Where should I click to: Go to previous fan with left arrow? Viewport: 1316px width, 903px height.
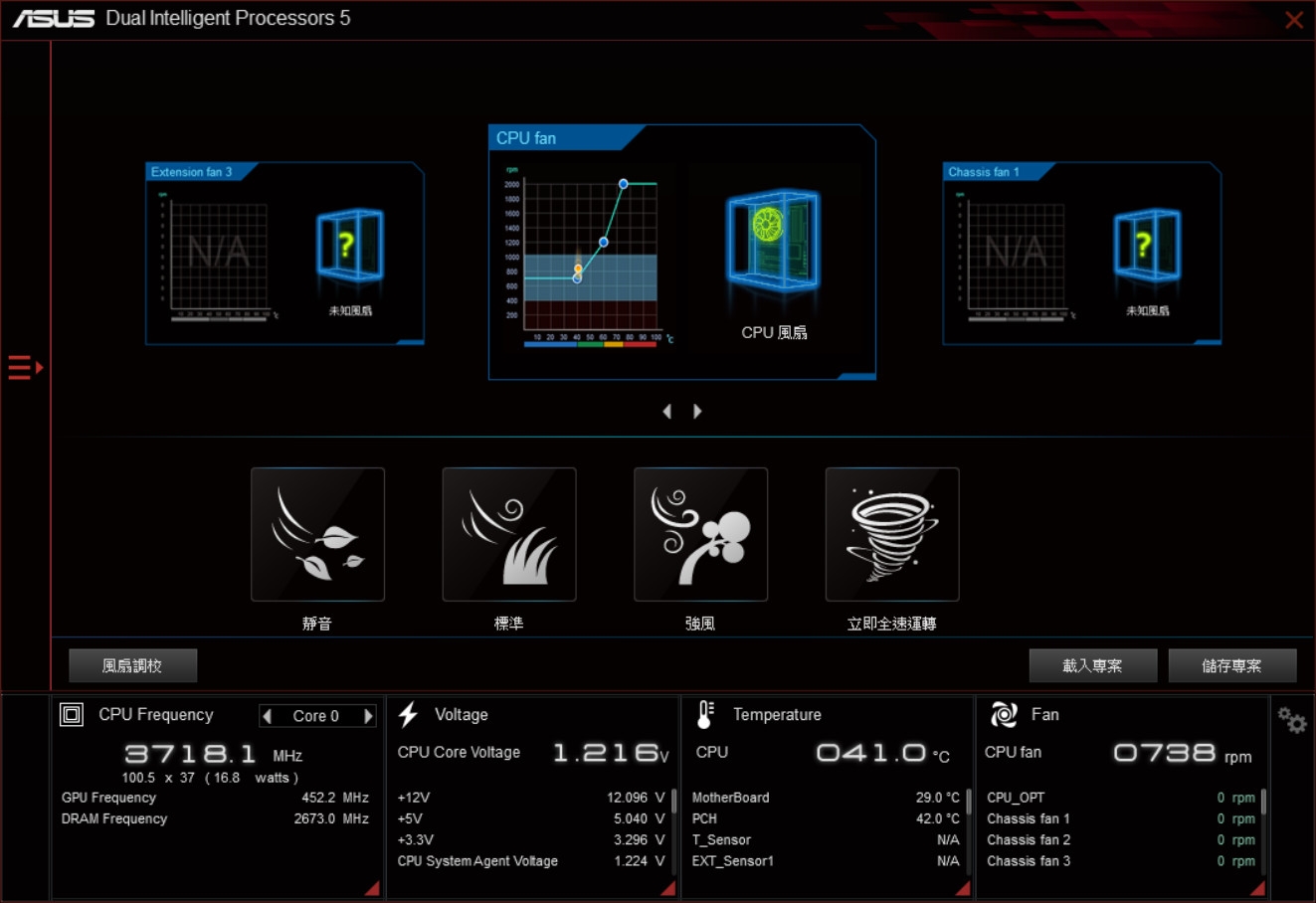point(667,411)
